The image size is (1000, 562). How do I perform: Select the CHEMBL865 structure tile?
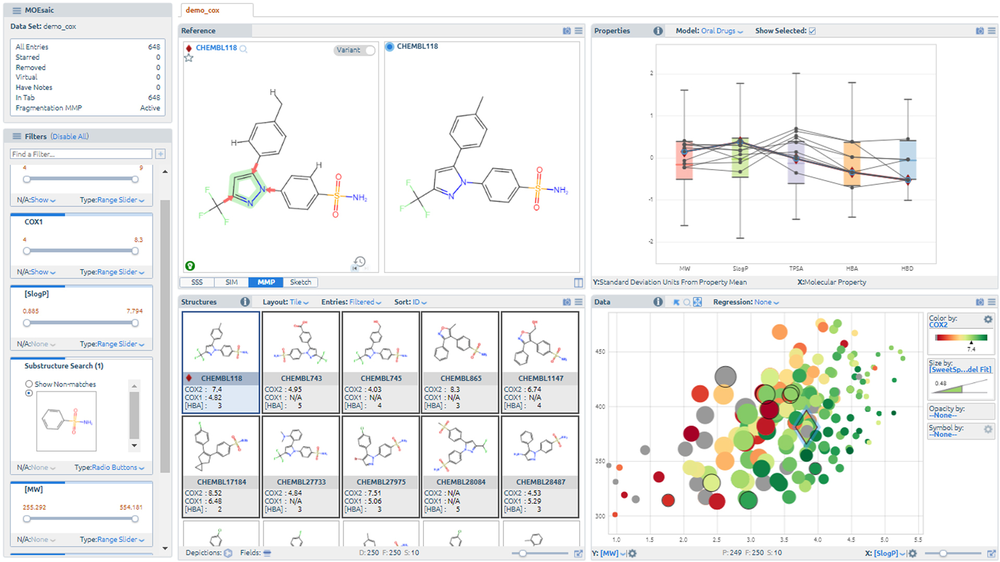[x=460, y=362]
